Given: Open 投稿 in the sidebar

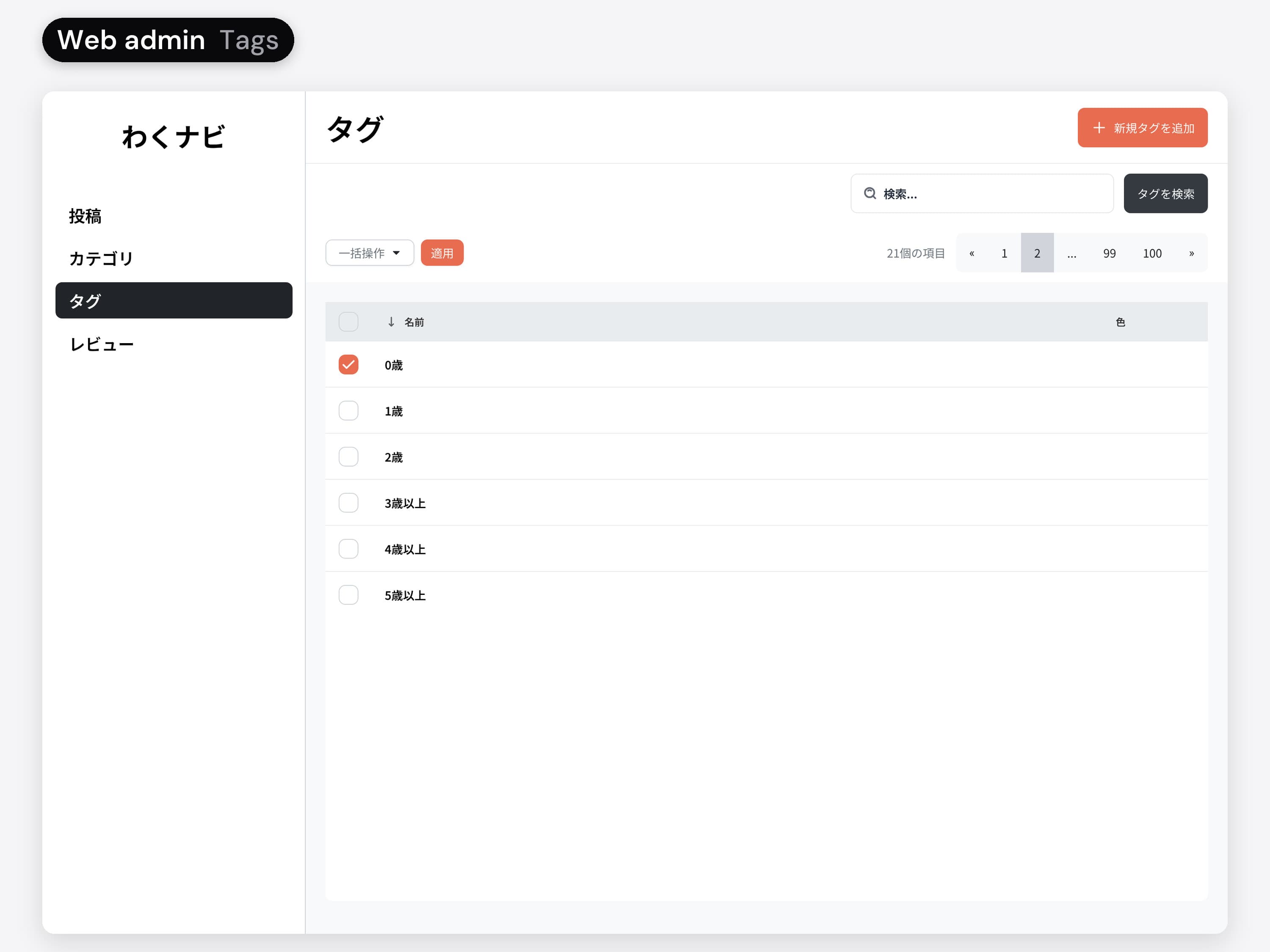Looking at the screenshot, I should (174, 216).
